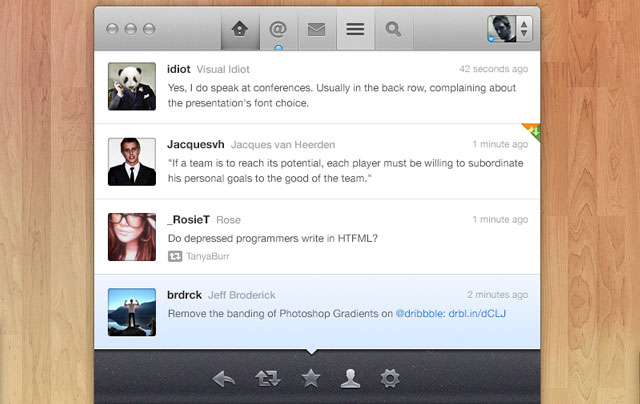Screen dimensions: 640x404
Task: Retweet the selected tweet
Action: 268,379
